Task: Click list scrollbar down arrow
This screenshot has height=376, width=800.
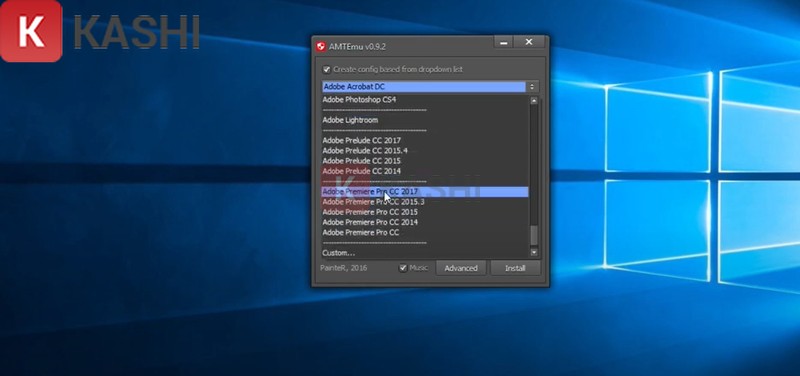Action: [x=534, y=252]
